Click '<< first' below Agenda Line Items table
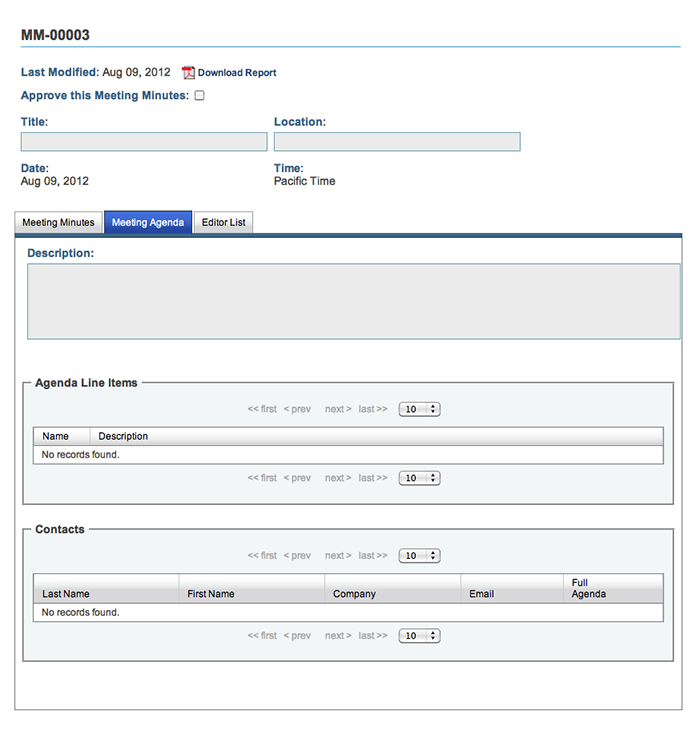 coord(262,478)
